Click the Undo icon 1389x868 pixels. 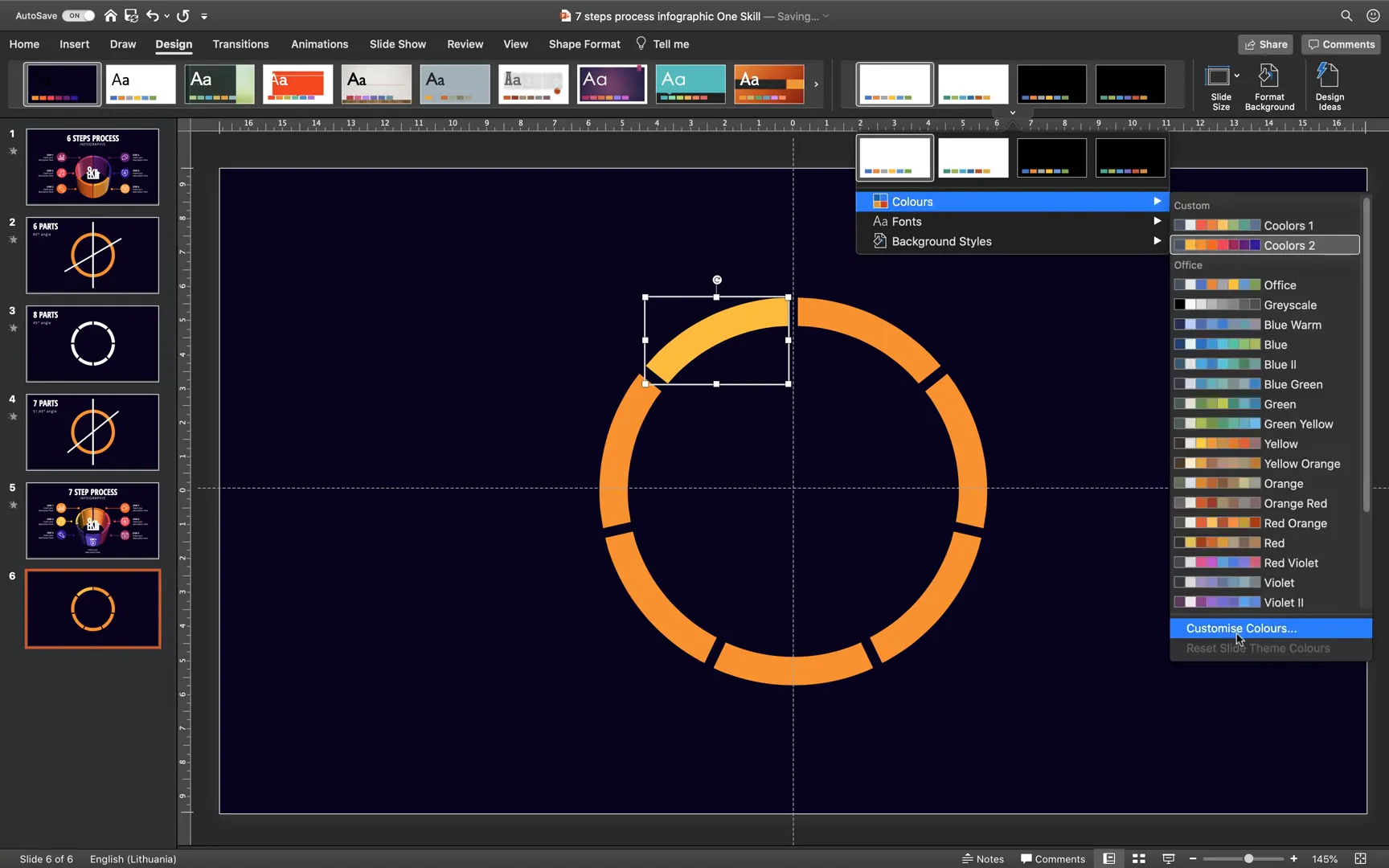click(153, 15)
